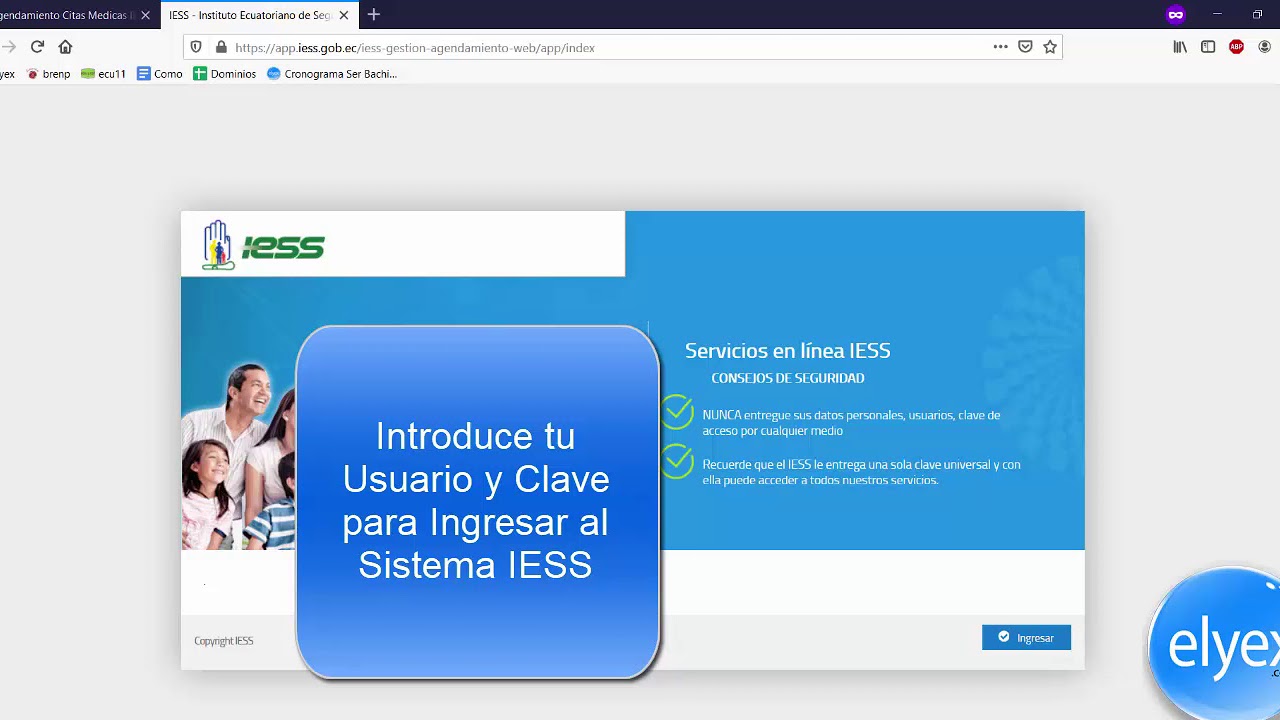1280x720 pixels.
Task: Open the Adblock Plus extension icon
Action: [1236, 47]
